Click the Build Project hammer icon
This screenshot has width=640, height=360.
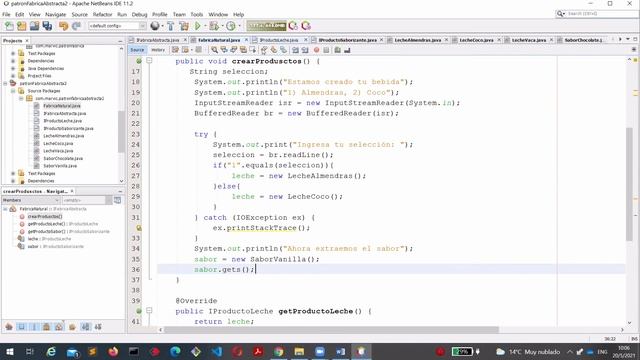(171, 26)
